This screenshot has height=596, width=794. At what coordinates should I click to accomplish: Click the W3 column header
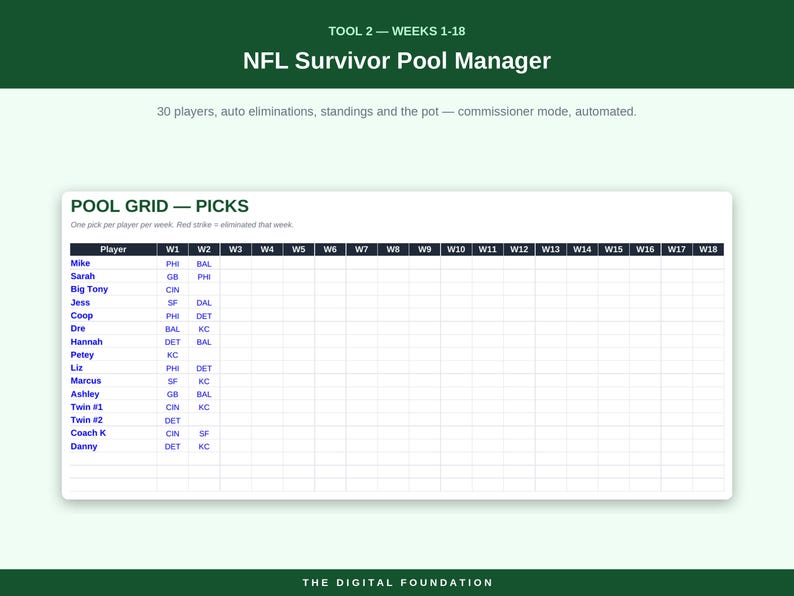point(235,249)
